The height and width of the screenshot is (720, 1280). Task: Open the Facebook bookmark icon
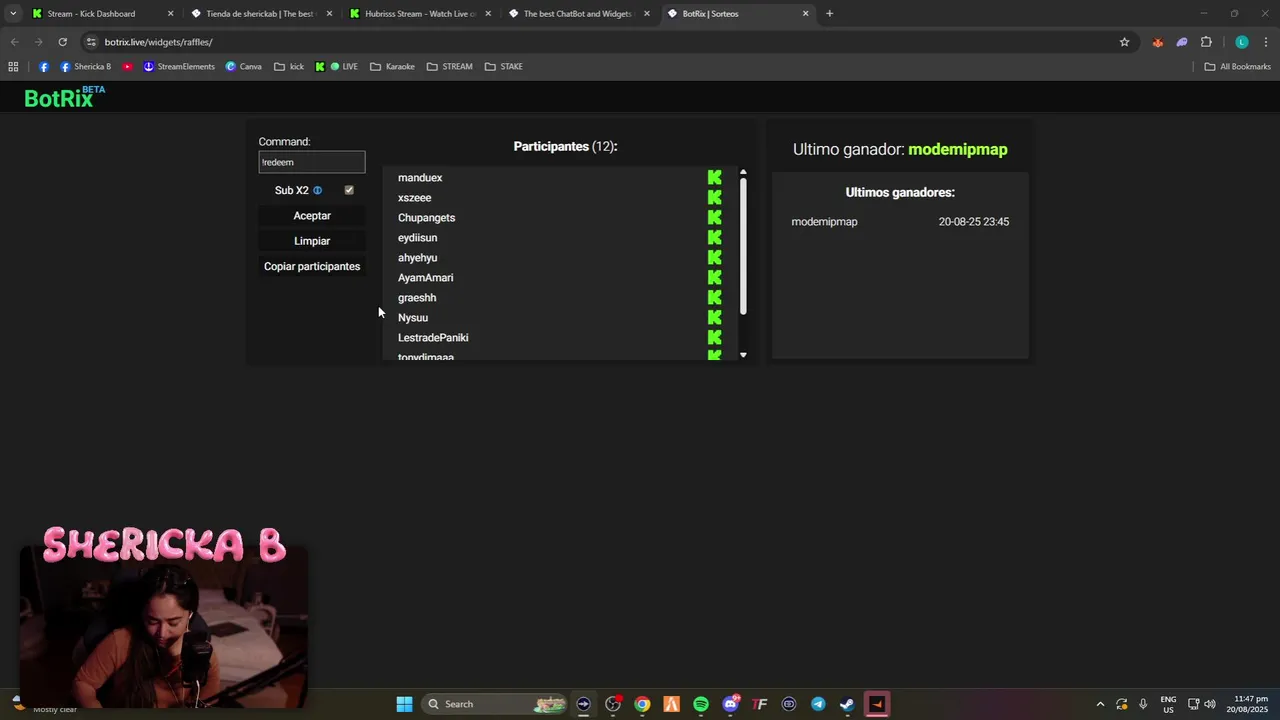point(44,67)
